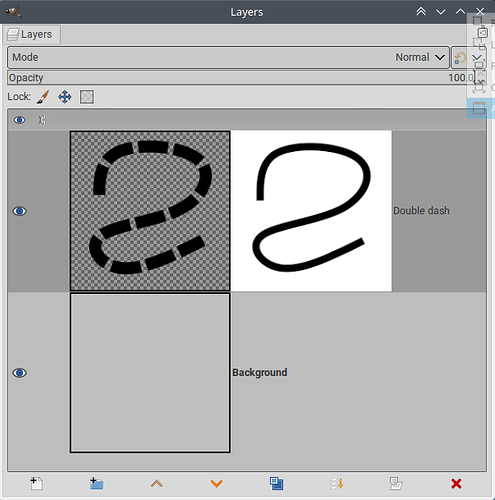Merge down the layer
The width and height of the screenshot is (495, 500).
click(x=336, y=483)
